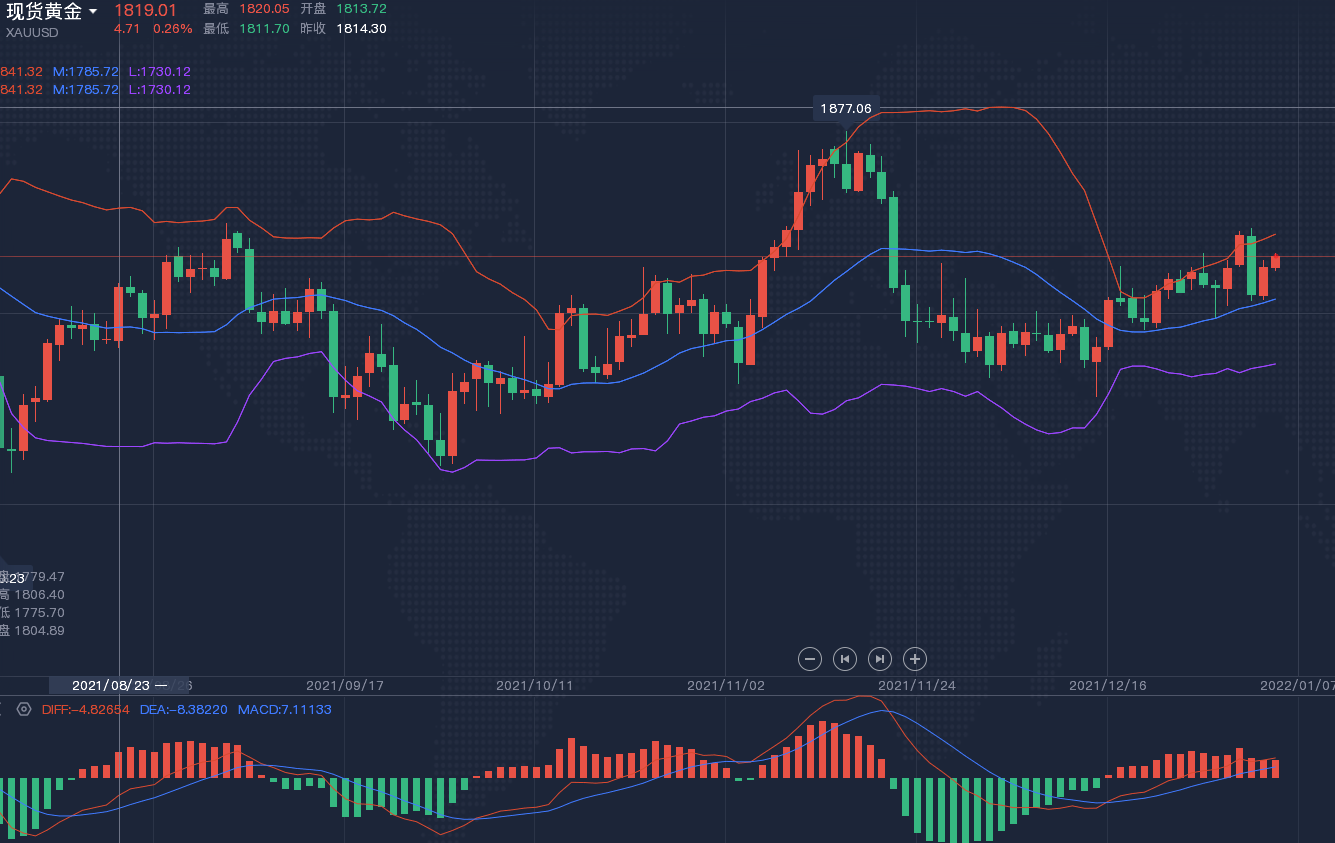
Task: Step chart forward with next button
Action: (880, 658)
